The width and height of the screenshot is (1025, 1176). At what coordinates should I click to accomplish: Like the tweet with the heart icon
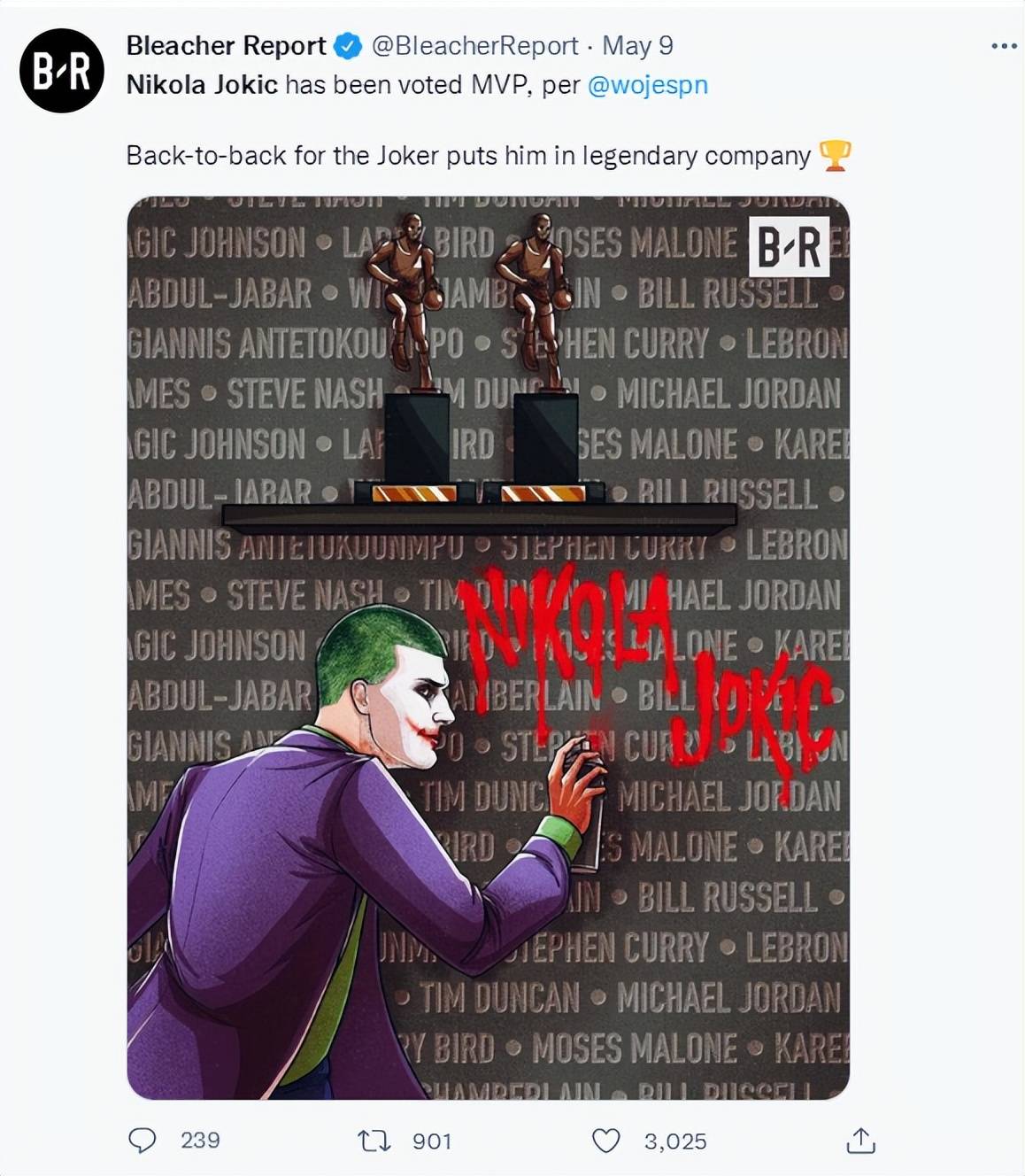[605, 1141]
